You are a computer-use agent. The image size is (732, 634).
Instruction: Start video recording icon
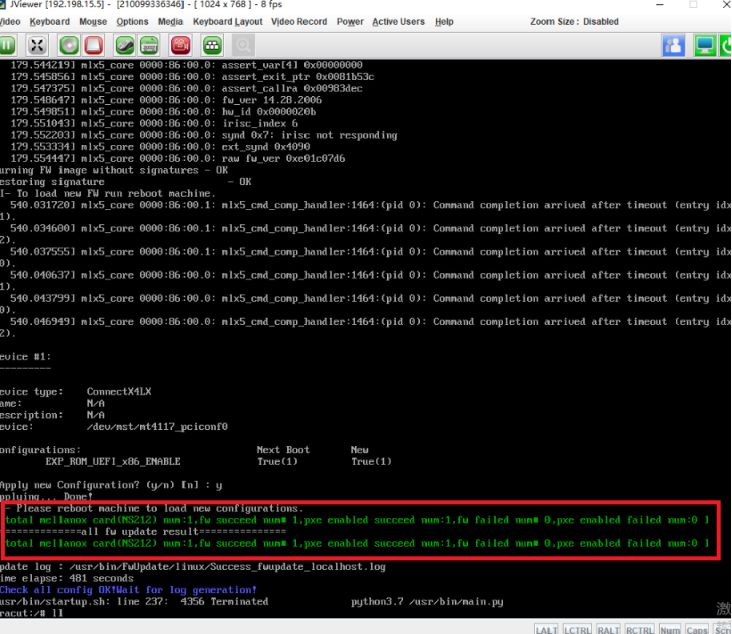pos(180,45)
